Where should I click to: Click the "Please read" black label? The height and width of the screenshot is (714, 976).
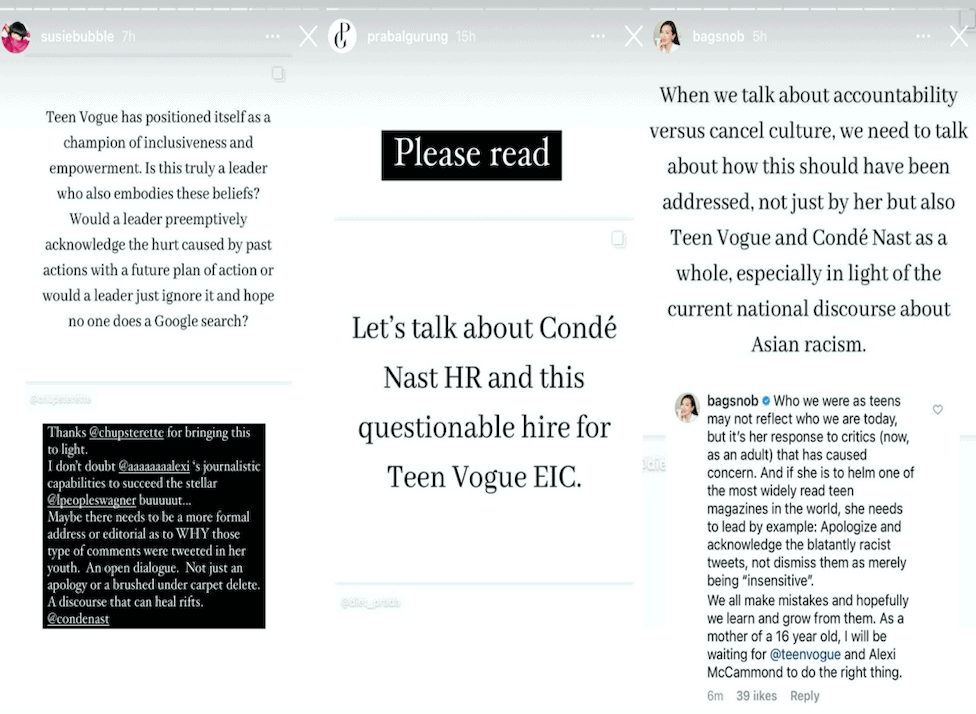[472, 155]
